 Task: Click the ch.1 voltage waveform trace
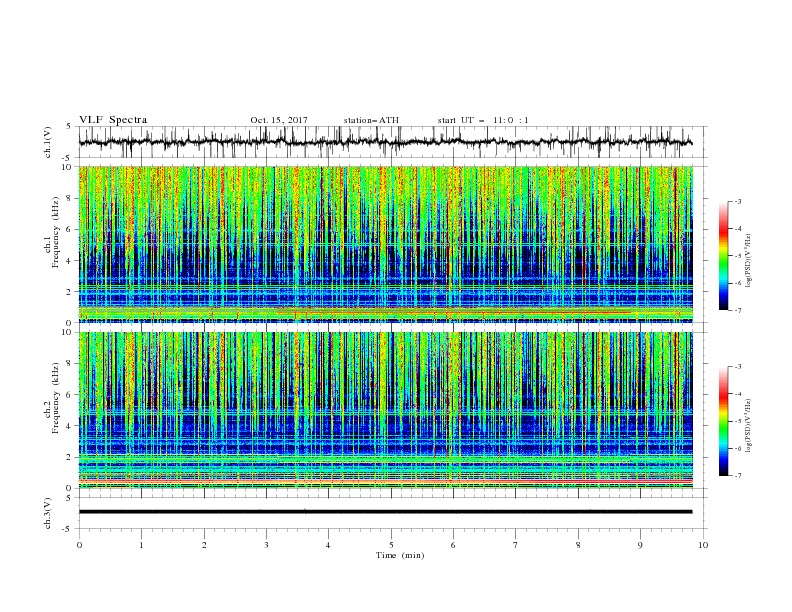point(385,142)
